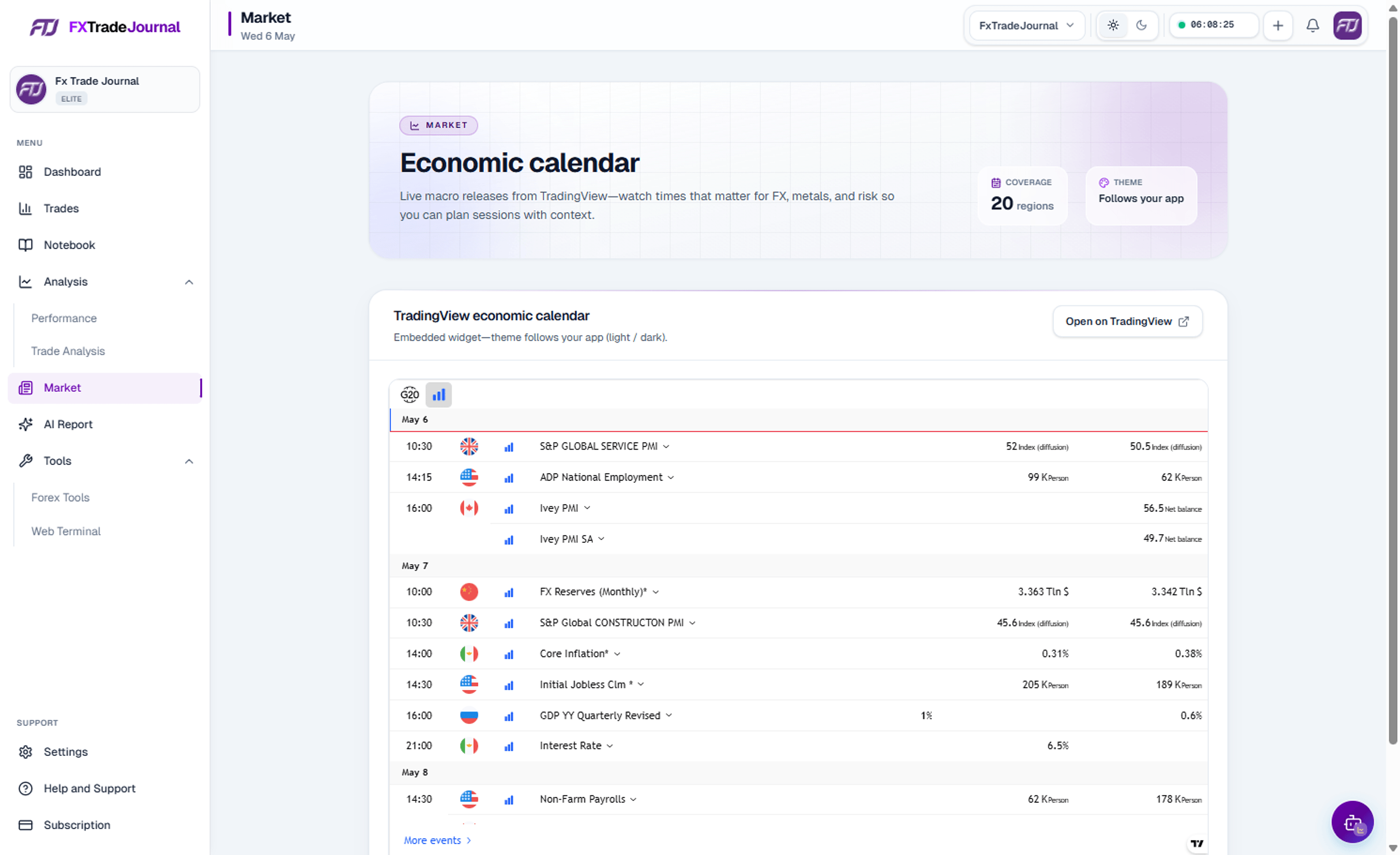Click the Dashboard grid icon
The height and width of the screenshot is (855, 1400).
[25, 172]
